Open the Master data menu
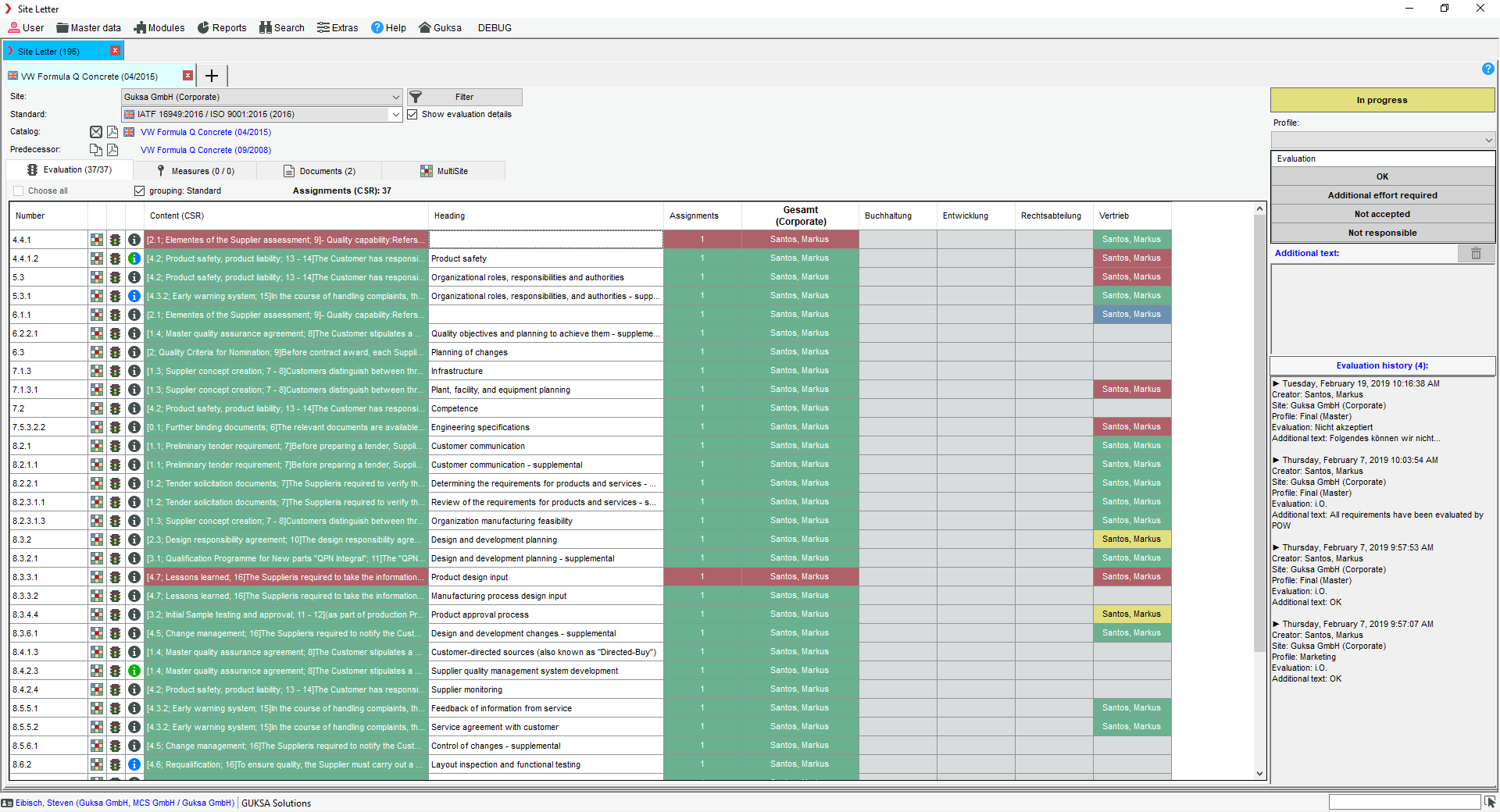The height and width of the screenshot is (812, 1500). 88,27
